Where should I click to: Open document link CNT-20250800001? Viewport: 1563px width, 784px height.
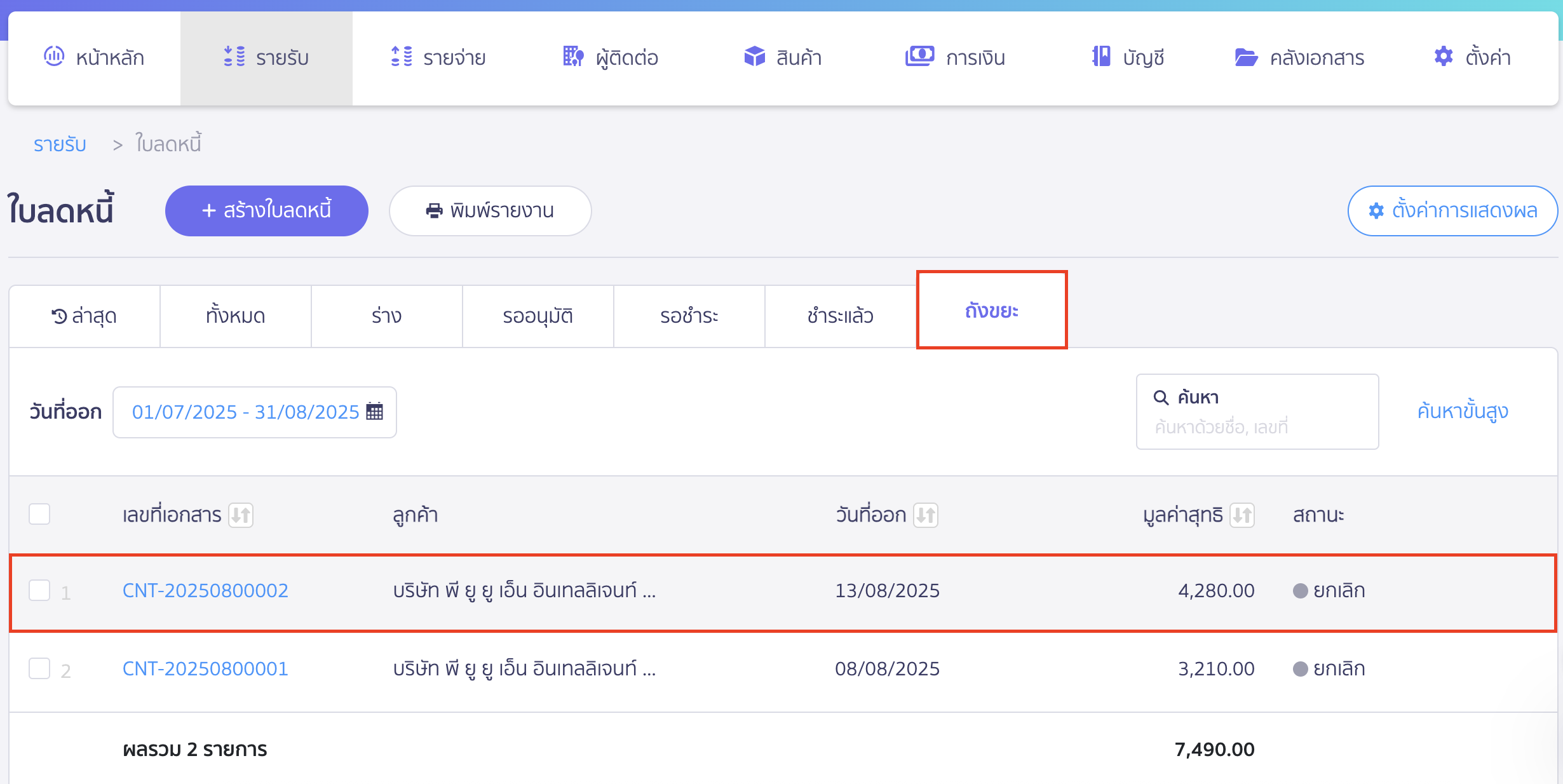(205, 668)
